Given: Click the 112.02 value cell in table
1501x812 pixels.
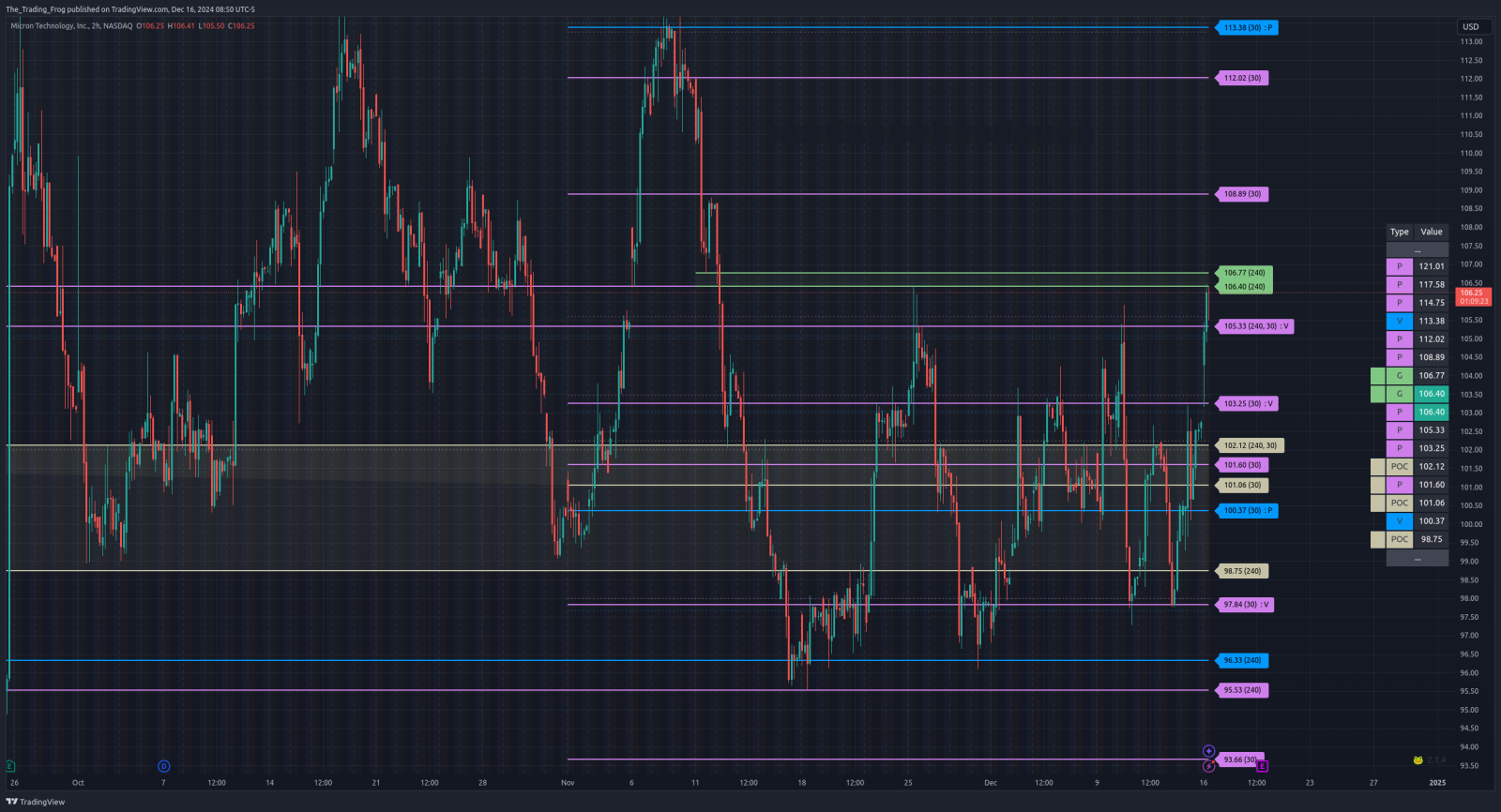Looking at the screenshot, I should pos(1432,339).
